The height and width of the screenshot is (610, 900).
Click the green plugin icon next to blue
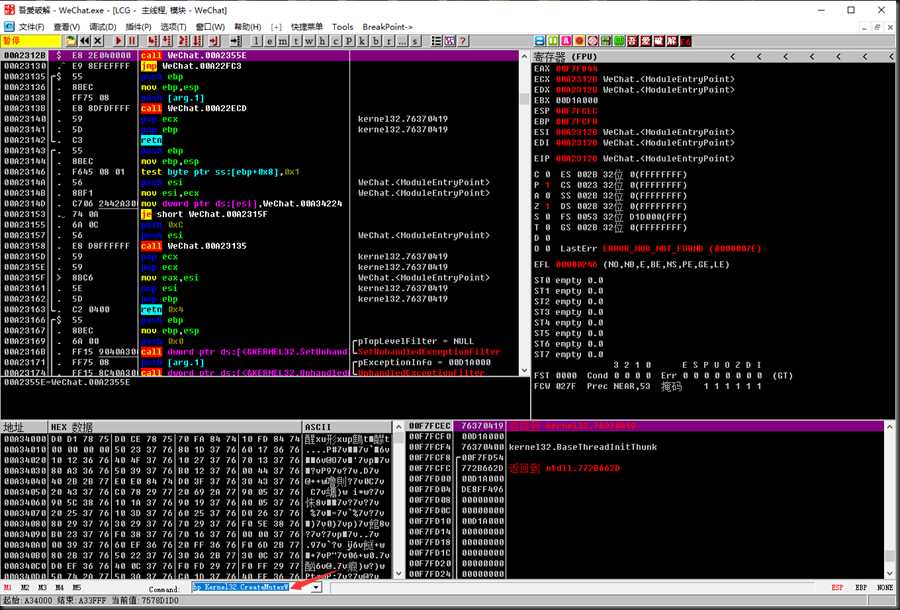click(553, 41)
